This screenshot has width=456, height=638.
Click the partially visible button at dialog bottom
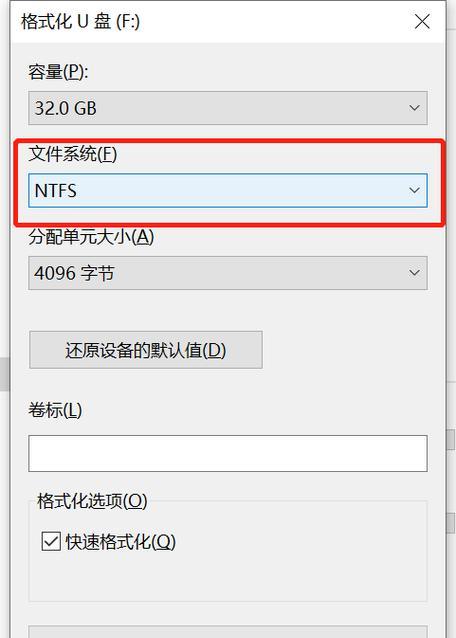pos(228,632)
